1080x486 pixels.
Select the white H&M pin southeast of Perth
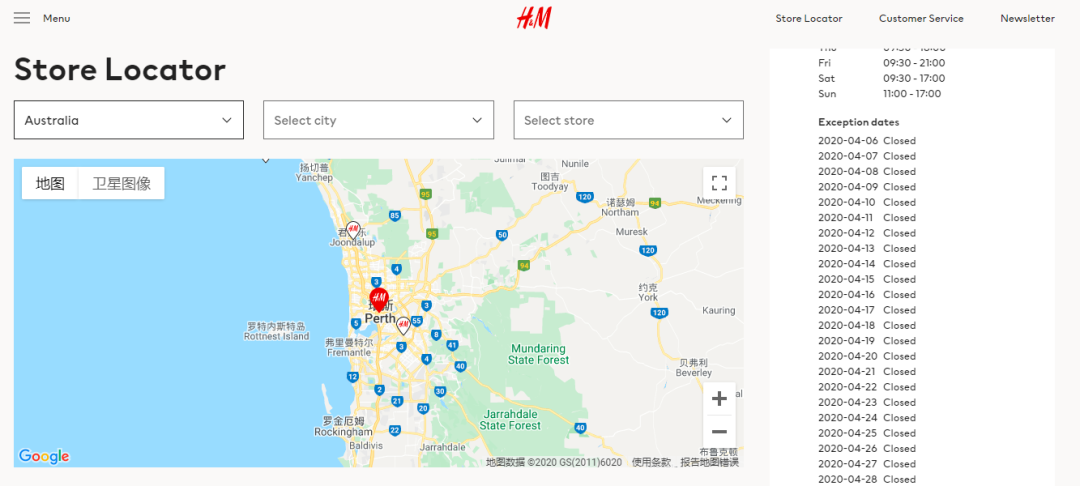(404, 326)
